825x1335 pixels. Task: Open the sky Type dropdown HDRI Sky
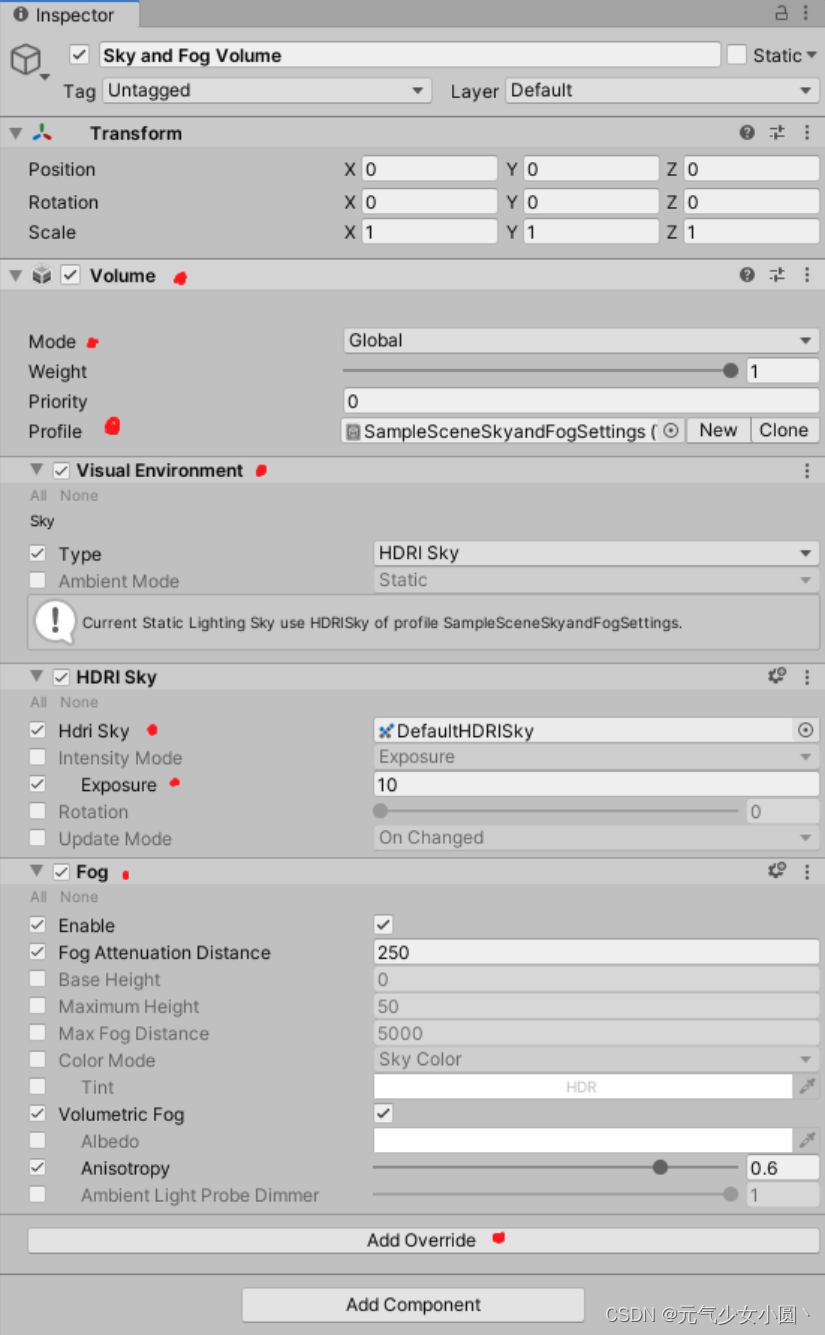click(x=596, y=553)
